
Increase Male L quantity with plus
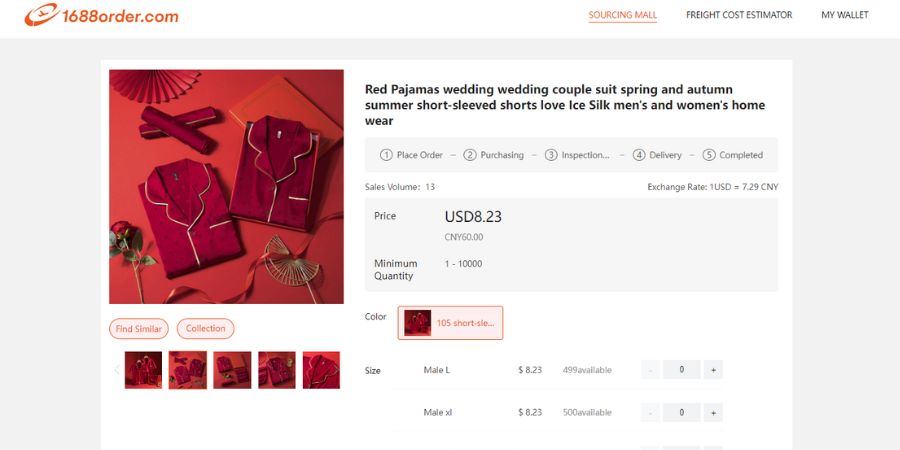[x=713, y=370]
